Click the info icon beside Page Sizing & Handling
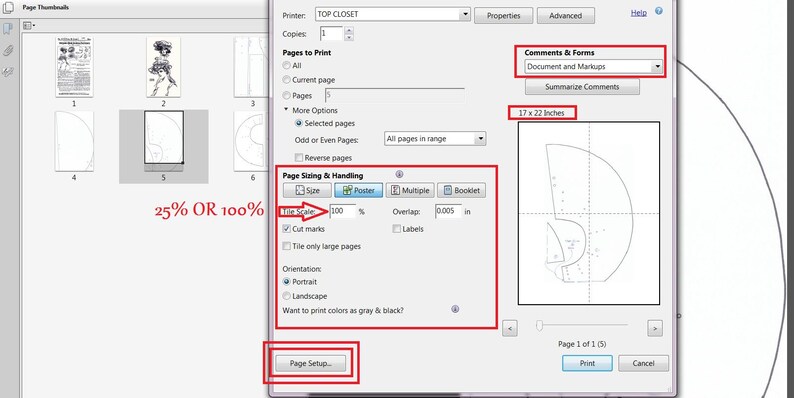 pos(399,175)
